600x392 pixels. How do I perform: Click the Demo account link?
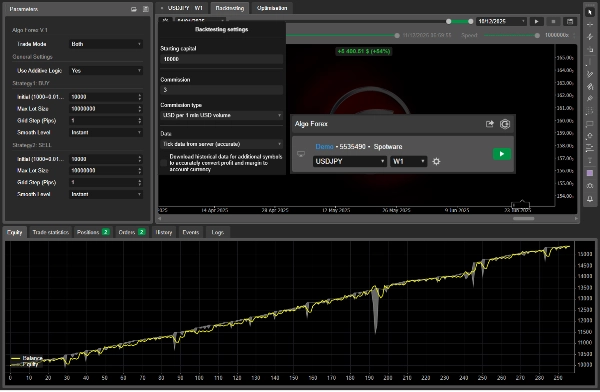coord(324,147)
